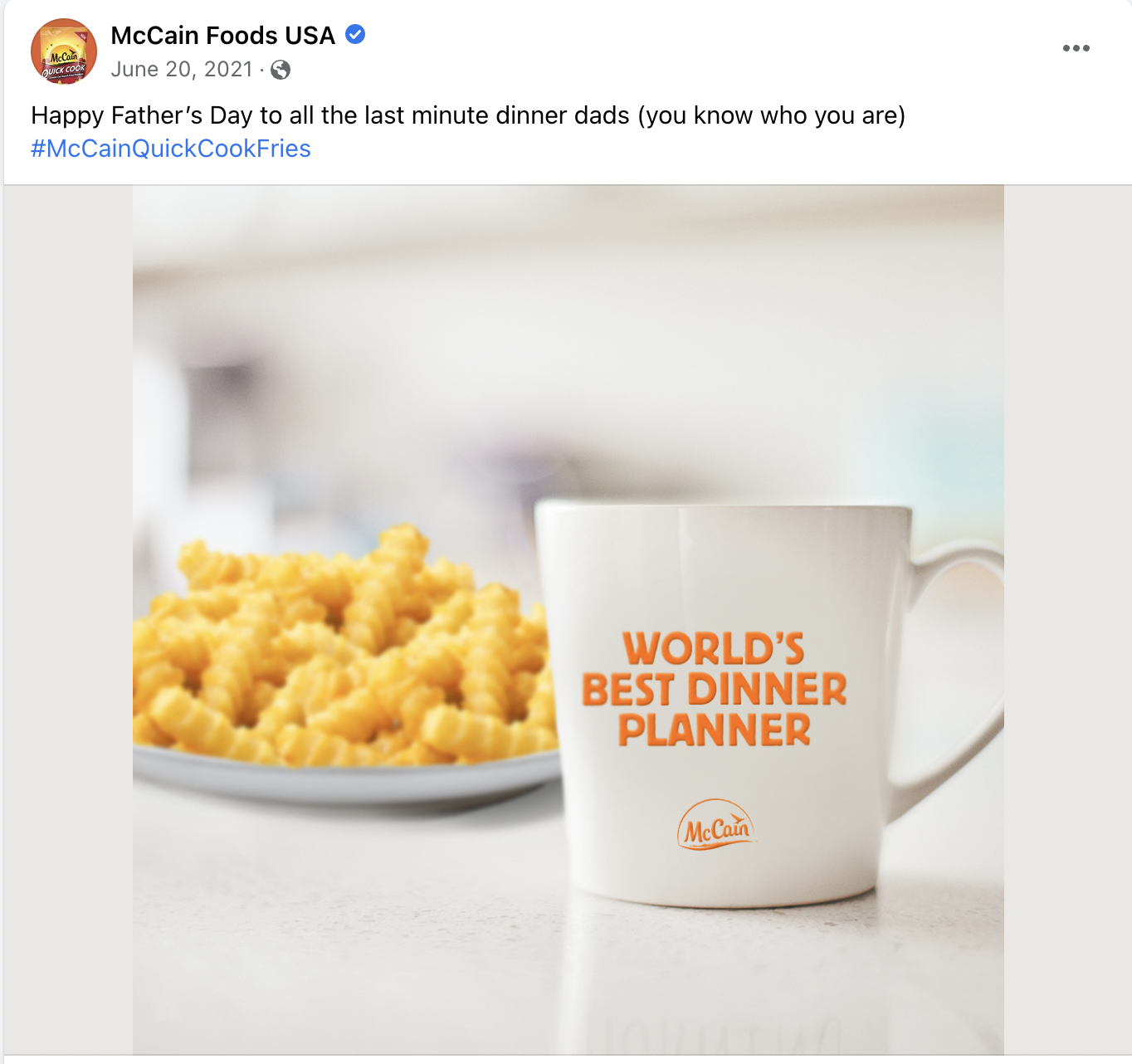This screenshot has height=1064, width=1132.
Task: Open the three-dot post options menu
Action: click(x=1076, y=48)
